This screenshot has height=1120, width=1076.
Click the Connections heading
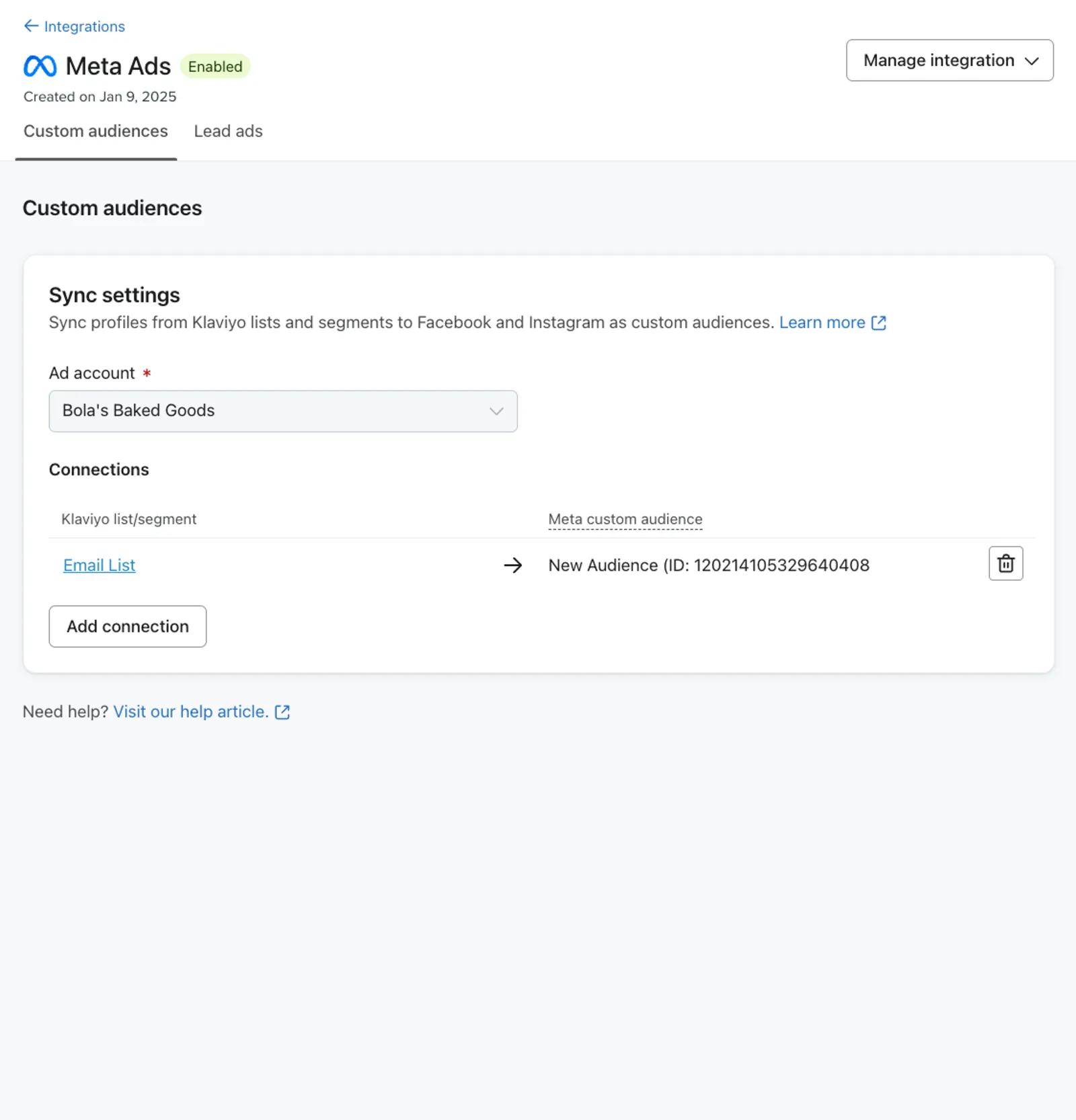click(x=99, y=470)
